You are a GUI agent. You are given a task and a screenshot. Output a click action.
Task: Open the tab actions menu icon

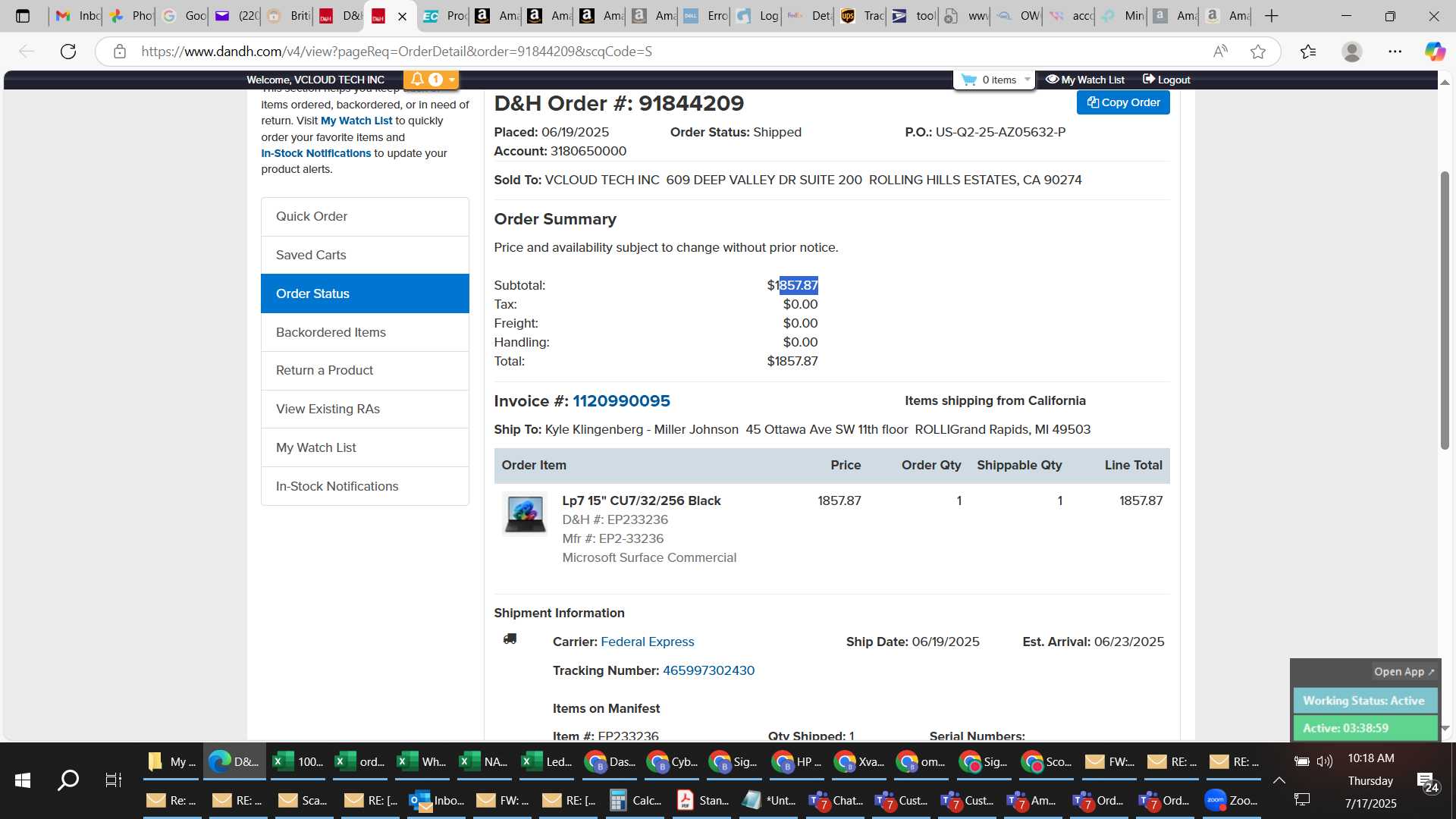point(23,16)
